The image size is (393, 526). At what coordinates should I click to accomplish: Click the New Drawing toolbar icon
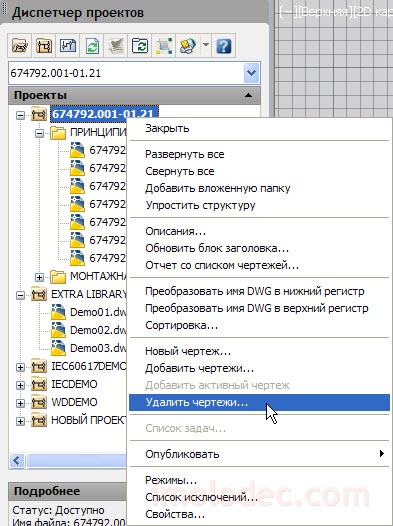pyautogui.click(x=68, y=45)
